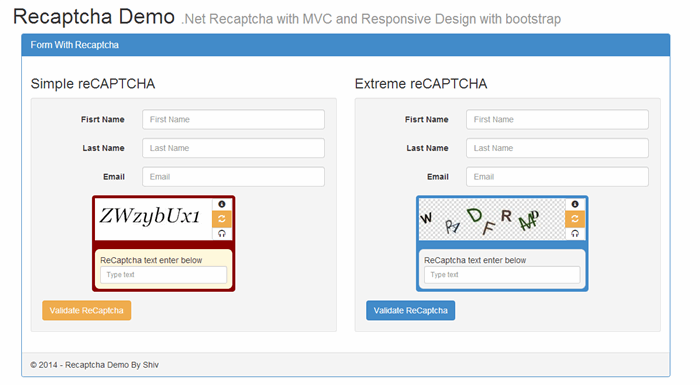This screenshot has width=700, height=385.
Task: Click the orange Validate ReCaptcha button
Action: coord(87,310)
